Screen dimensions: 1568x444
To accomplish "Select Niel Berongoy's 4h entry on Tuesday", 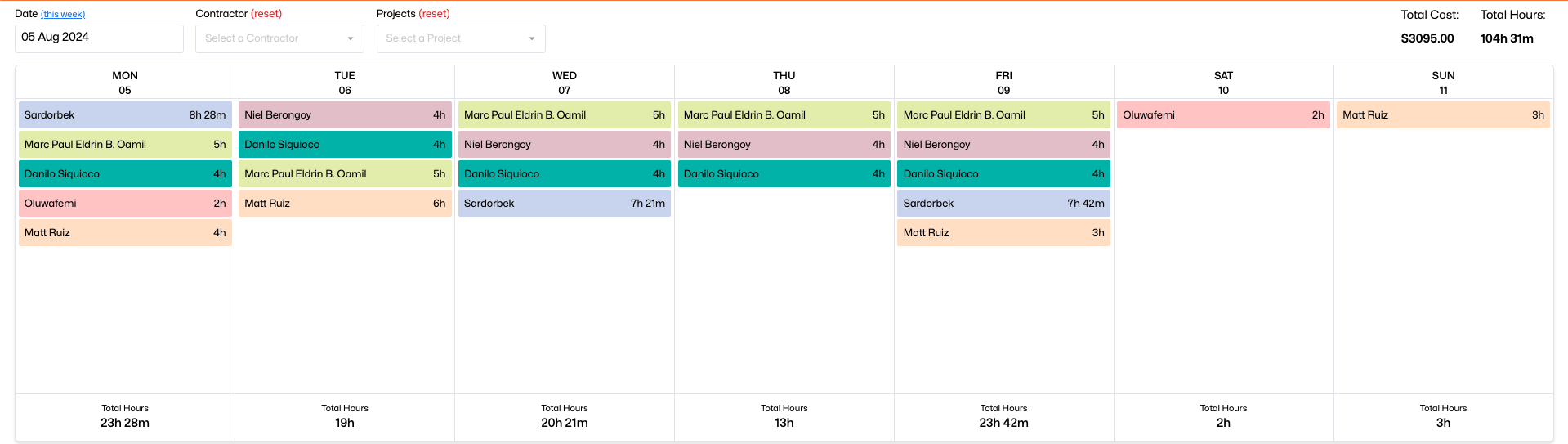I will pyautogui.click(x=345, y=115).
